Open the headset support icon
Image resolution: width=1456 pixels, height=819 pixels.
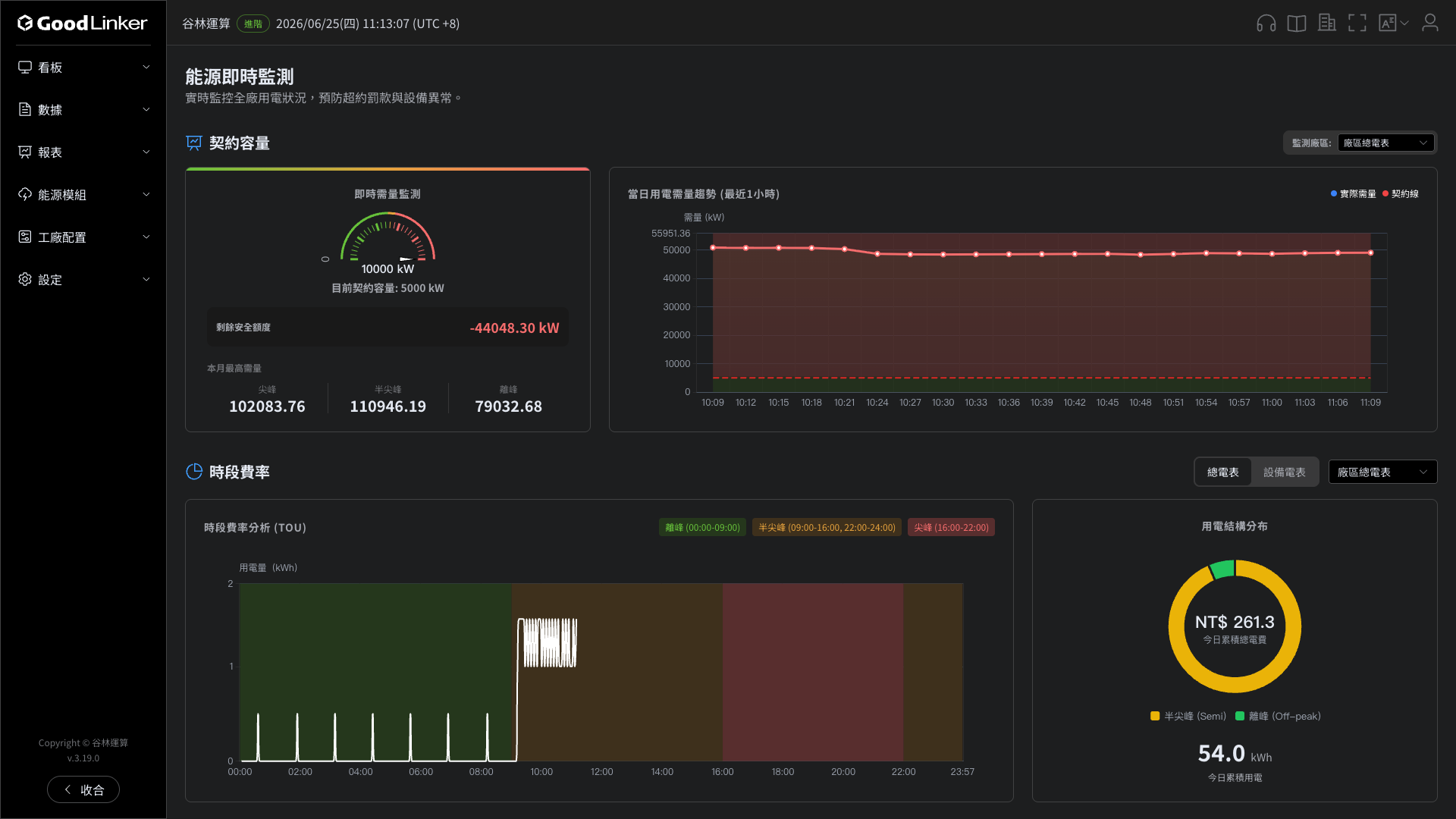(1266, 24)
